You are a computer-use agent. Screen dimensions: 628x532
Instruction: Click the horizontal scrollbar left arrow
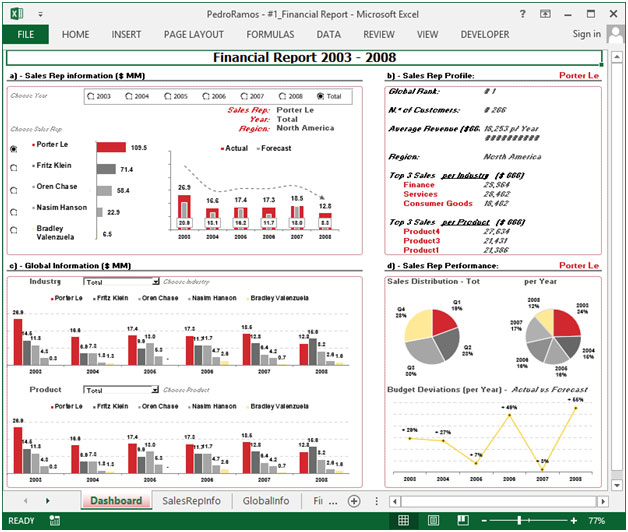[395, 501]
